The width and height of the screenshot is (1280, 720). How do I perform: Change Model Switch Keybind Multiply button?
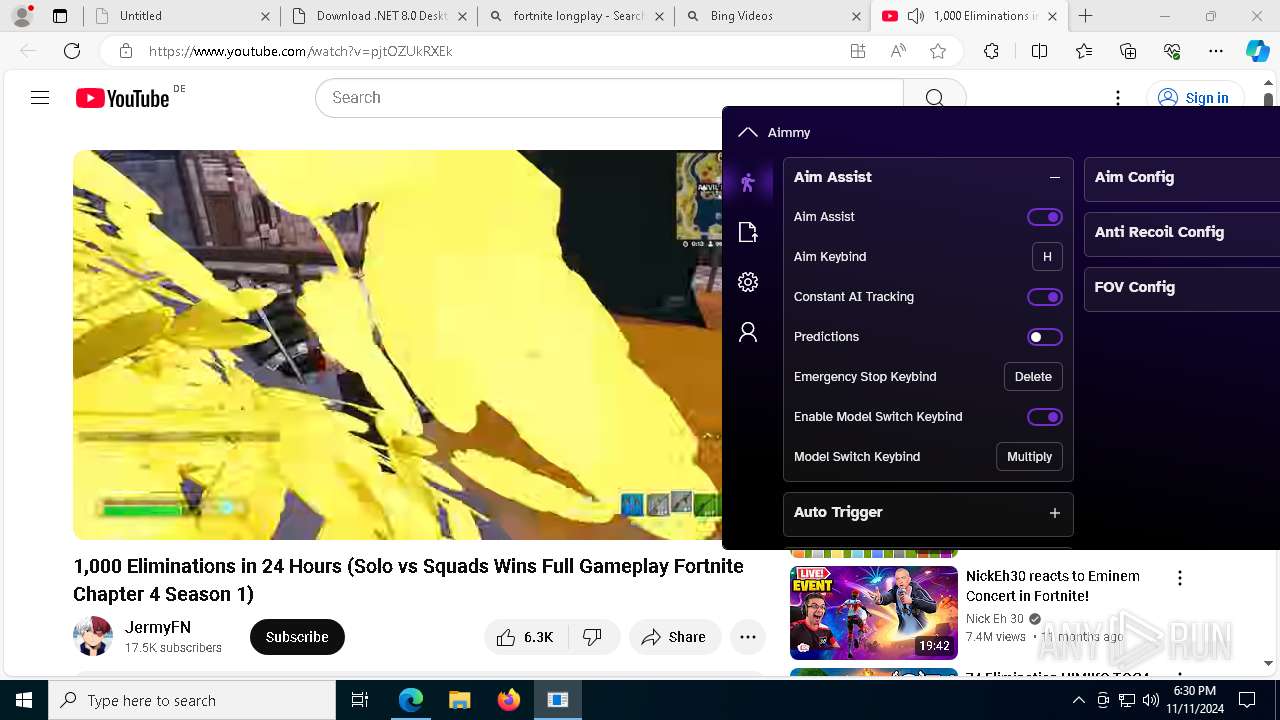[x=1029, y=457]
